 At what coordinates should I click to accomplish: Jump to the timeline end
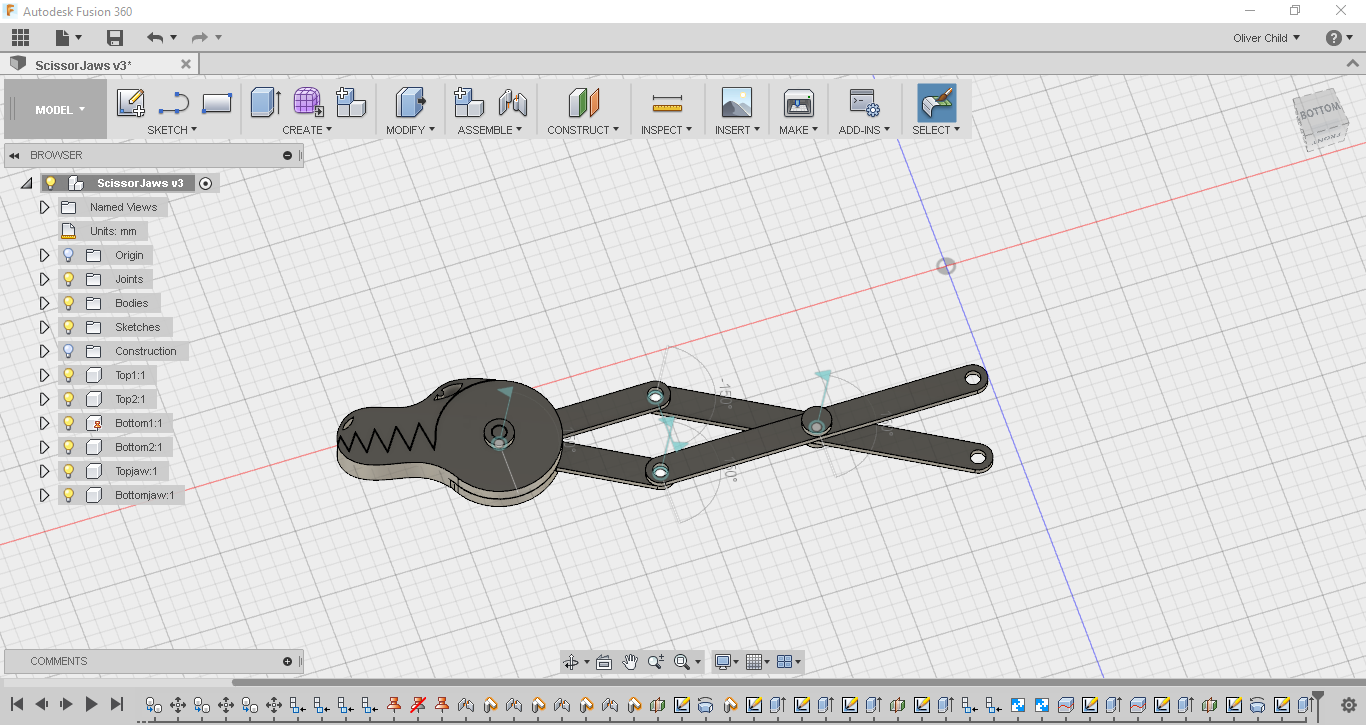click(x=116, y=705)
